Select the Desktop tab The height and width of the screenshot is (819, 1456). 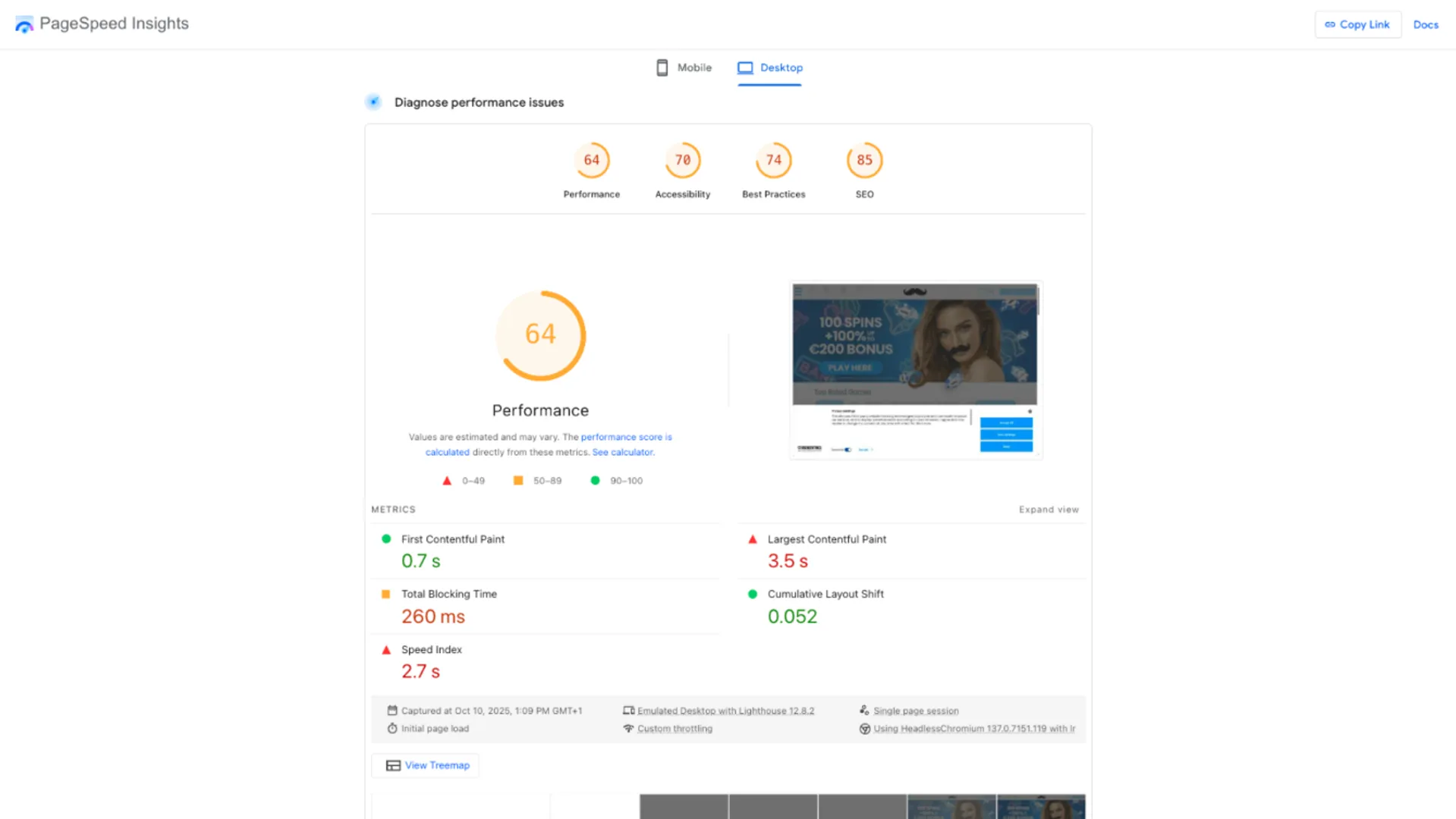pyautogui.click(x=770, y=67)
